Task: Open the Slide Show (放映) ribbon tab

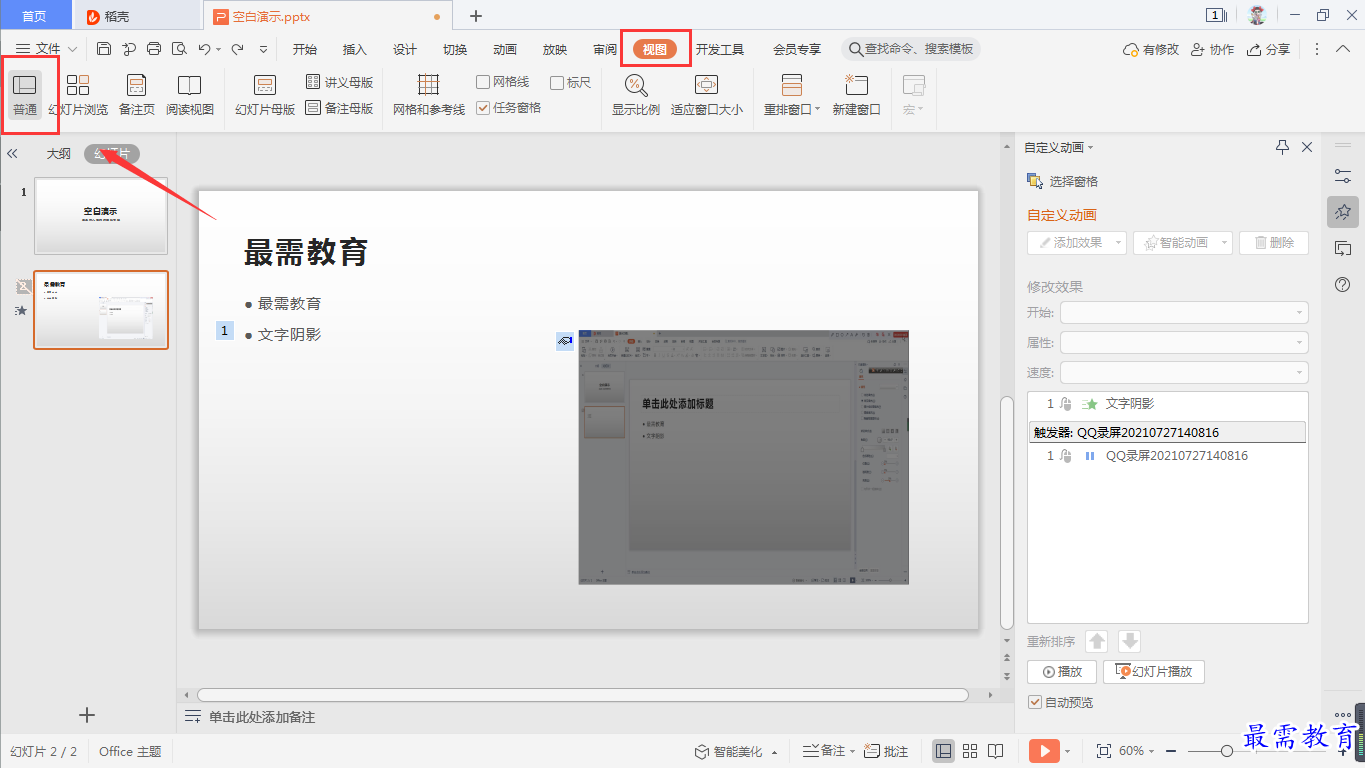Action: (555, 49)
